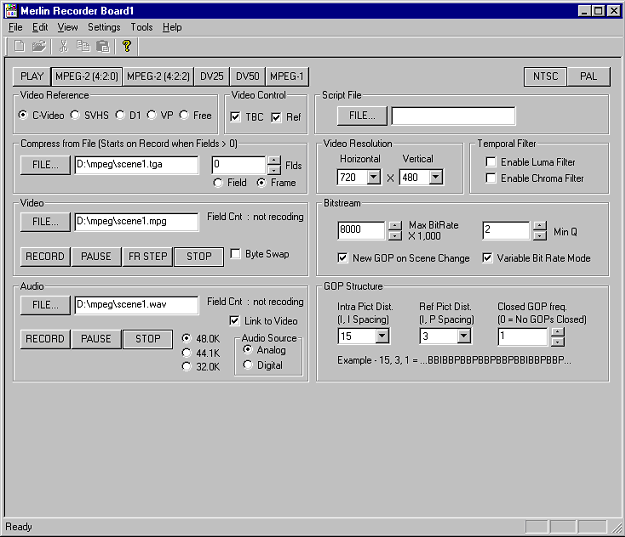The width and height of the screenshot is (625, 537).
Task: Increase Max BitRate with up arrow
Action: pos(395,226)
